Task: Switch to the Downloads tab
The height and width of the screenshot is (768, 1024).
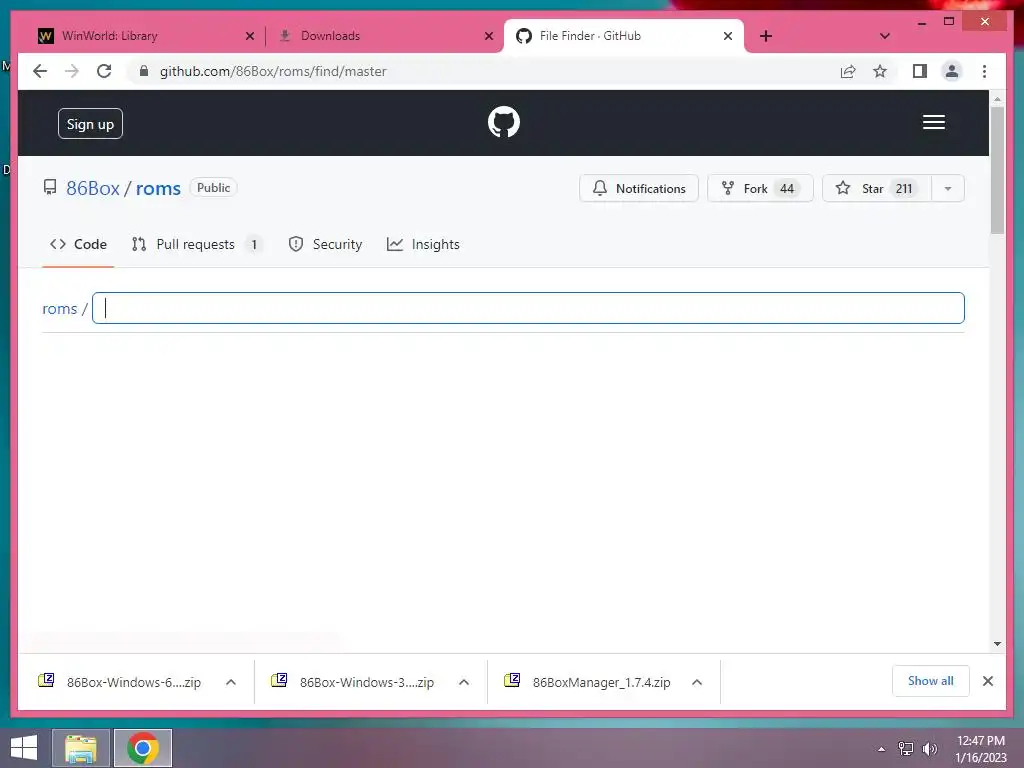Action: point(385,36)
